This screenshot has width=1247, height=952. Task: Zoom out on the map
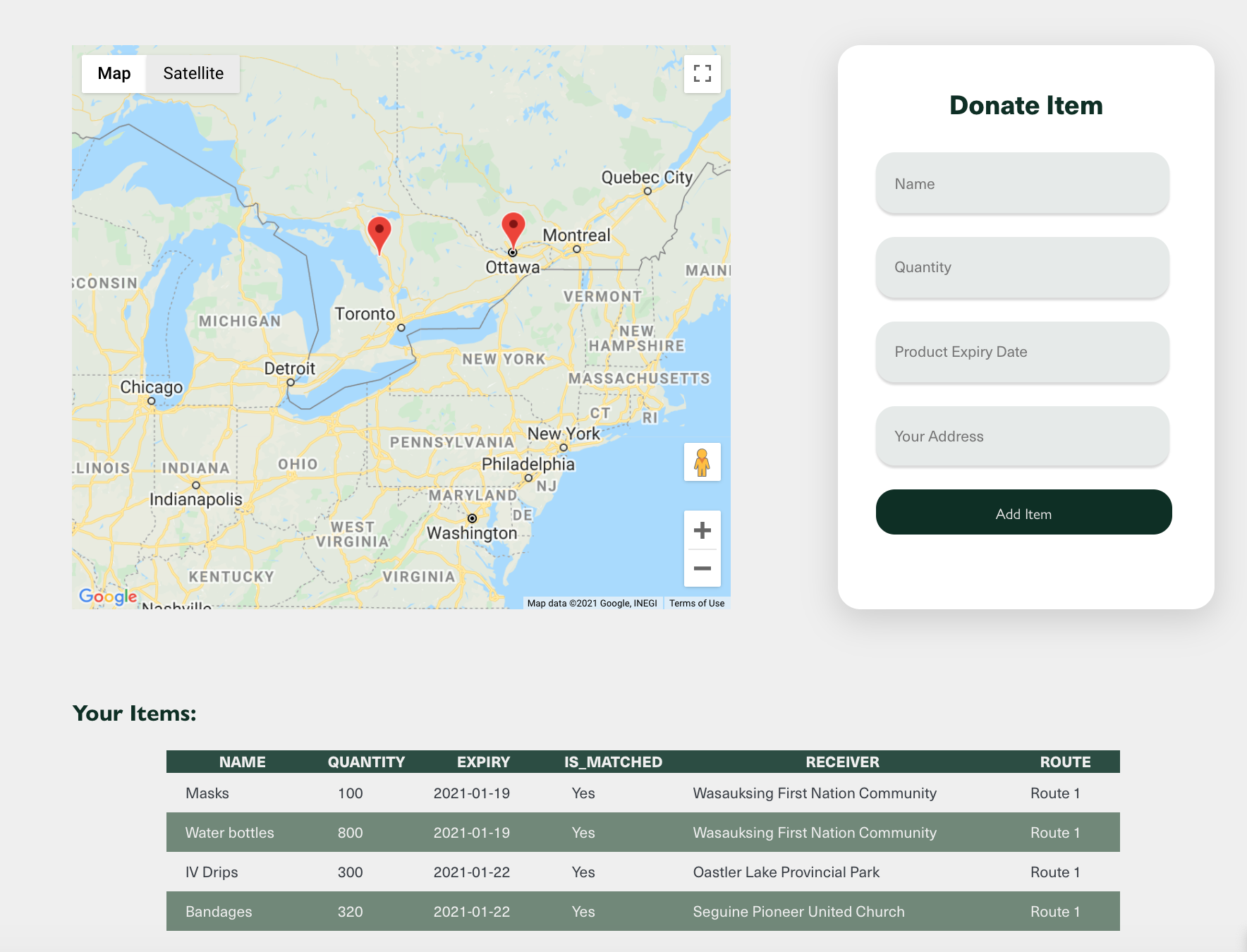coord(702,568)
